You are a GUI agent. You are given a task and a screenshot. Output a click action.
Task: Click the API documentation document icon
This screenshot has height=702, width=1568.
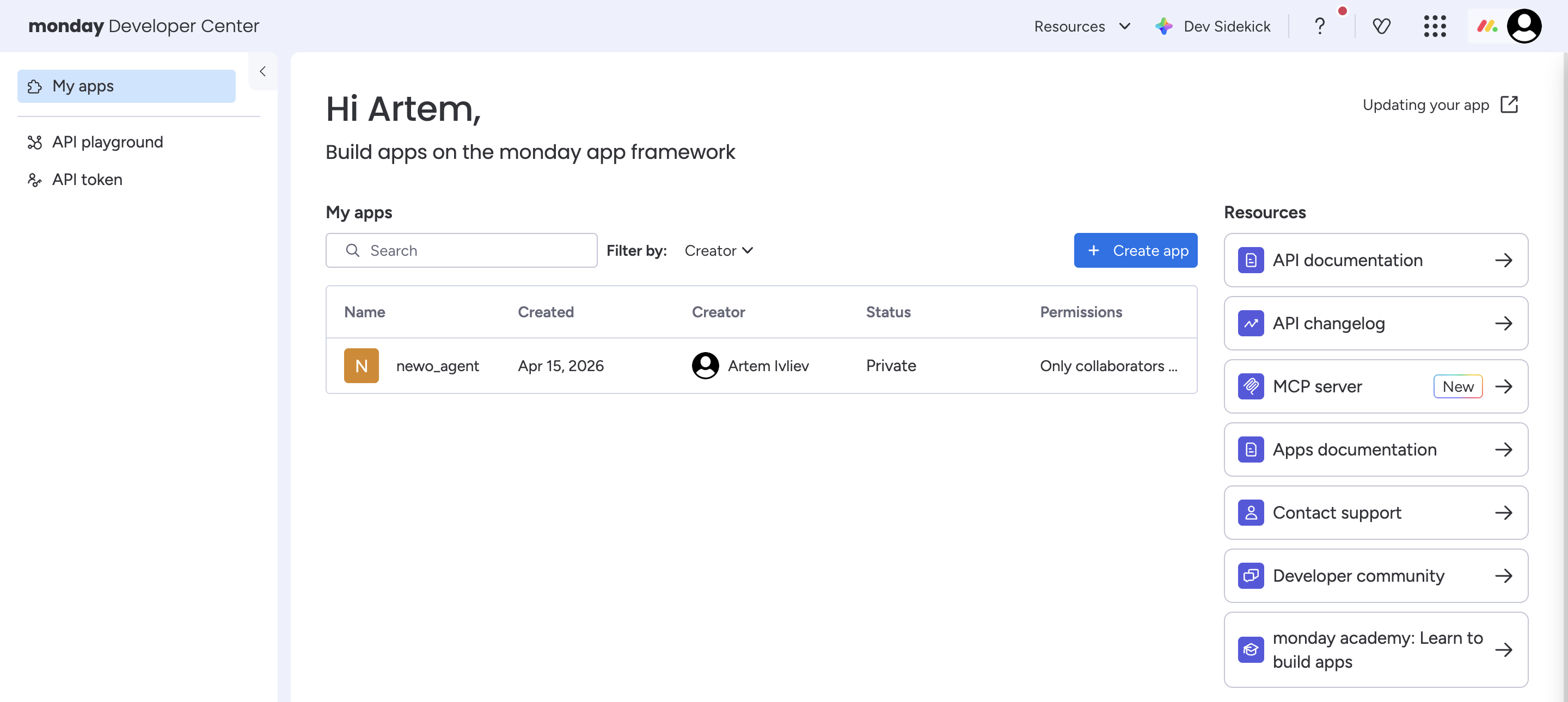1251,260
